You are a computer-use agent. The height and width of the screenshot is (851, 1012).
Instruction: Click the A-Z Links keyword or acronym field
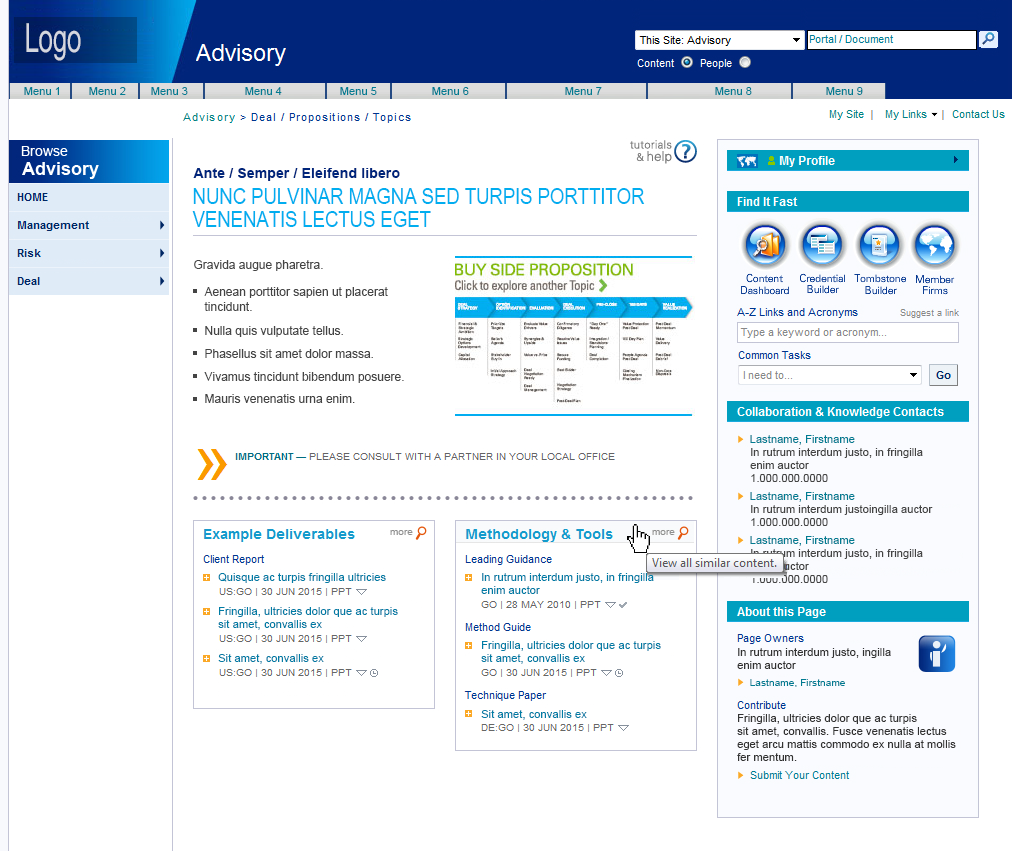click(847, 332)
